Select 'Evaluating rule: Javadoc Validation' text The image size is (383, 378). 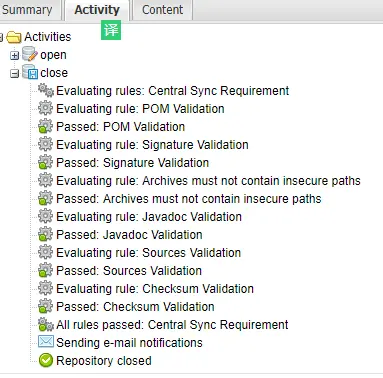[149, 217]
